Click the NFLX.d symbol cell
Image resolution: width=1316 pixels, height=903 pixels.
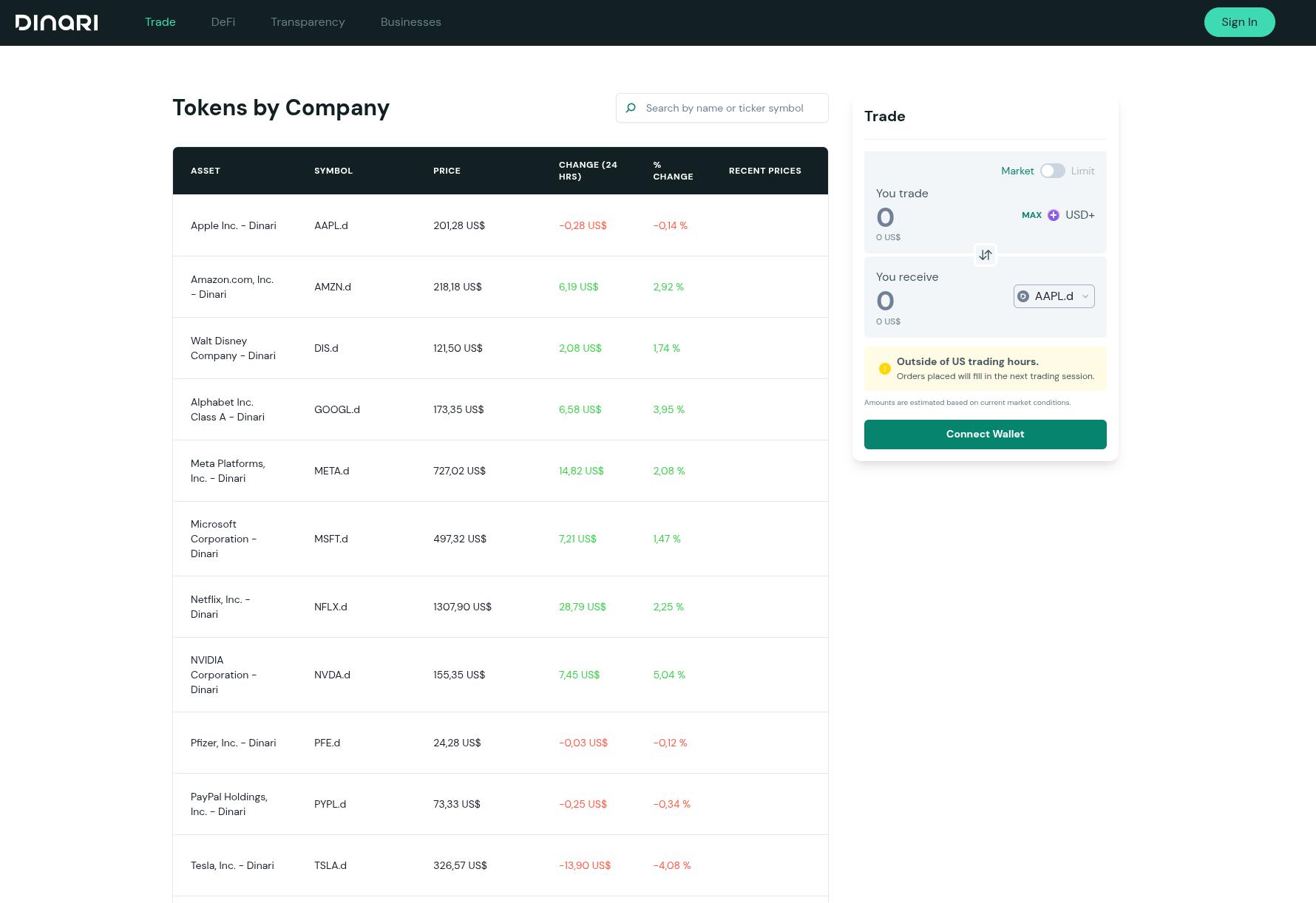pyautogui.click(x=330, y=607)
